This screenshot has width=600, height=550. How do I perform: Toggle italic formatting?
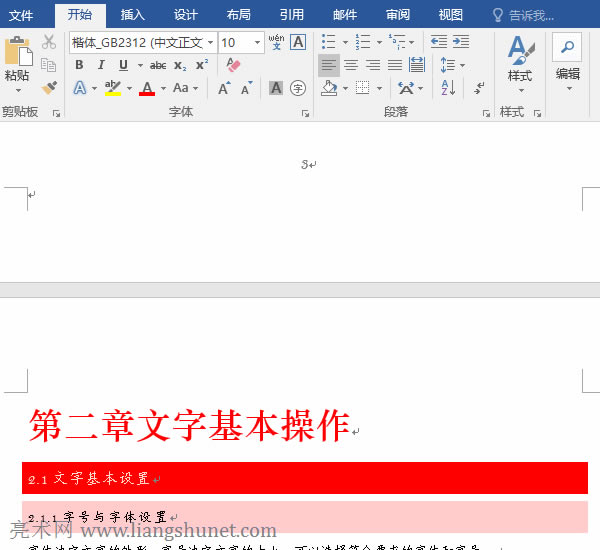click(101, 65)
